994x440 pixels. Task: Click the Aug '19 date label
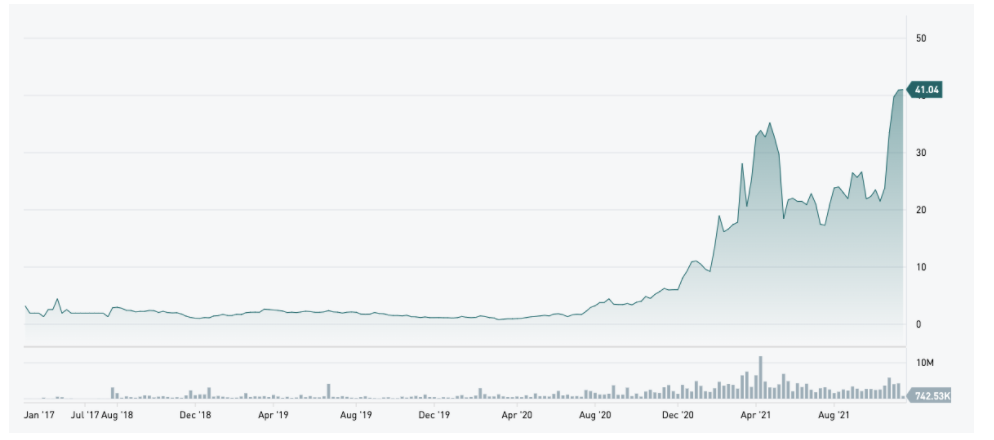356,415
